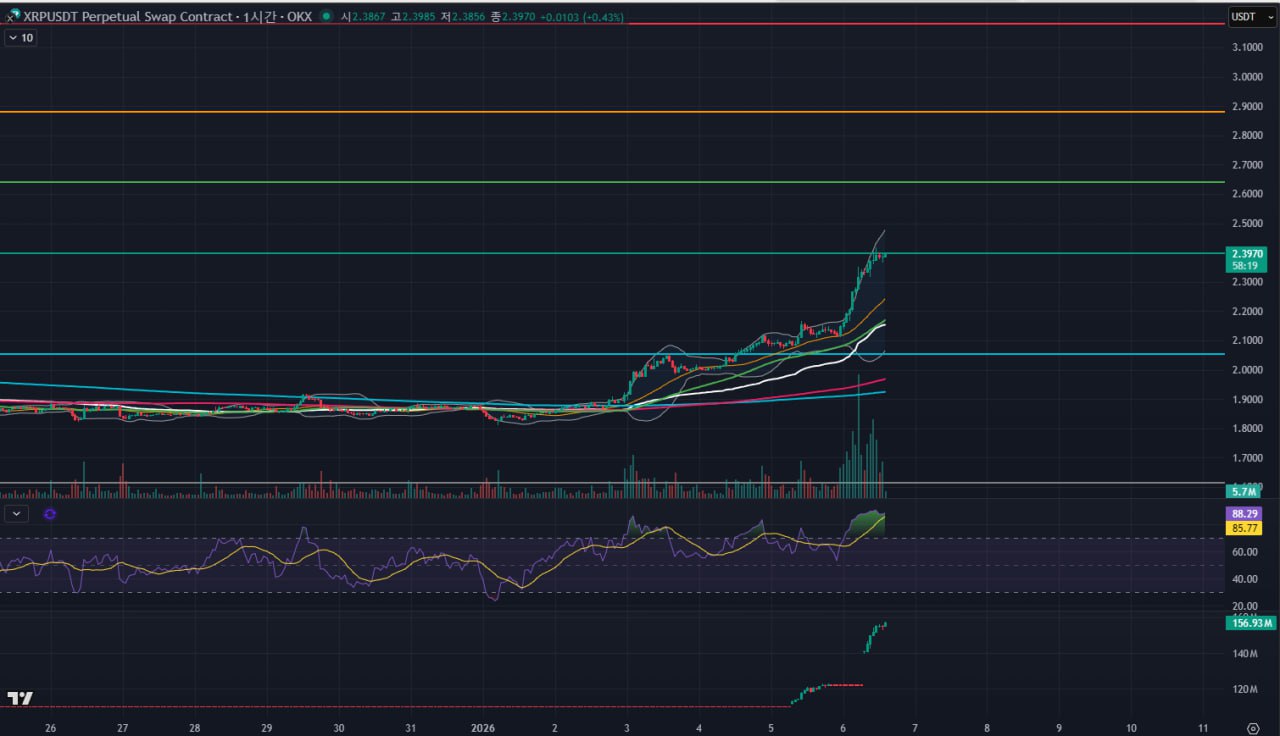Click date 26 on time axis

tap(50, 728)
